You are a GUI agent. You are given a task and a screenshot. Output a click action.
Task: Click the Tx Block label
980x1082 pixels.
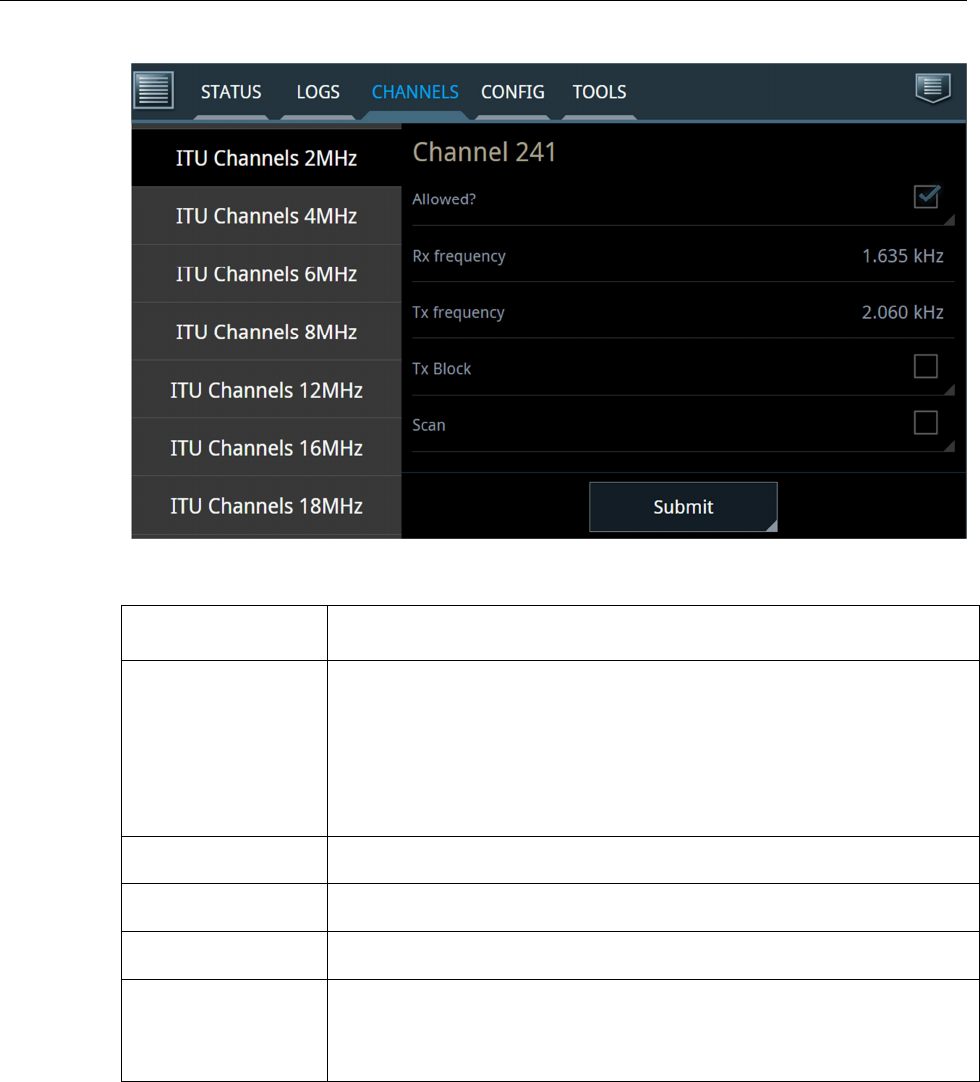pos(442,369)
